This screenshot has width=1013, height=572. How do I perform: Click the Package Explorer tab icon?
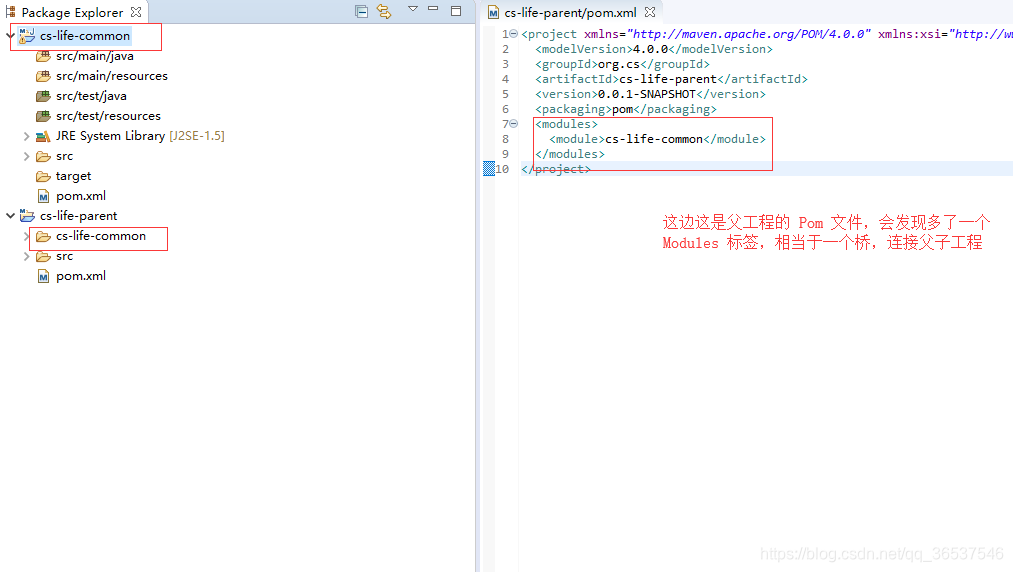[x=10, y=12]
